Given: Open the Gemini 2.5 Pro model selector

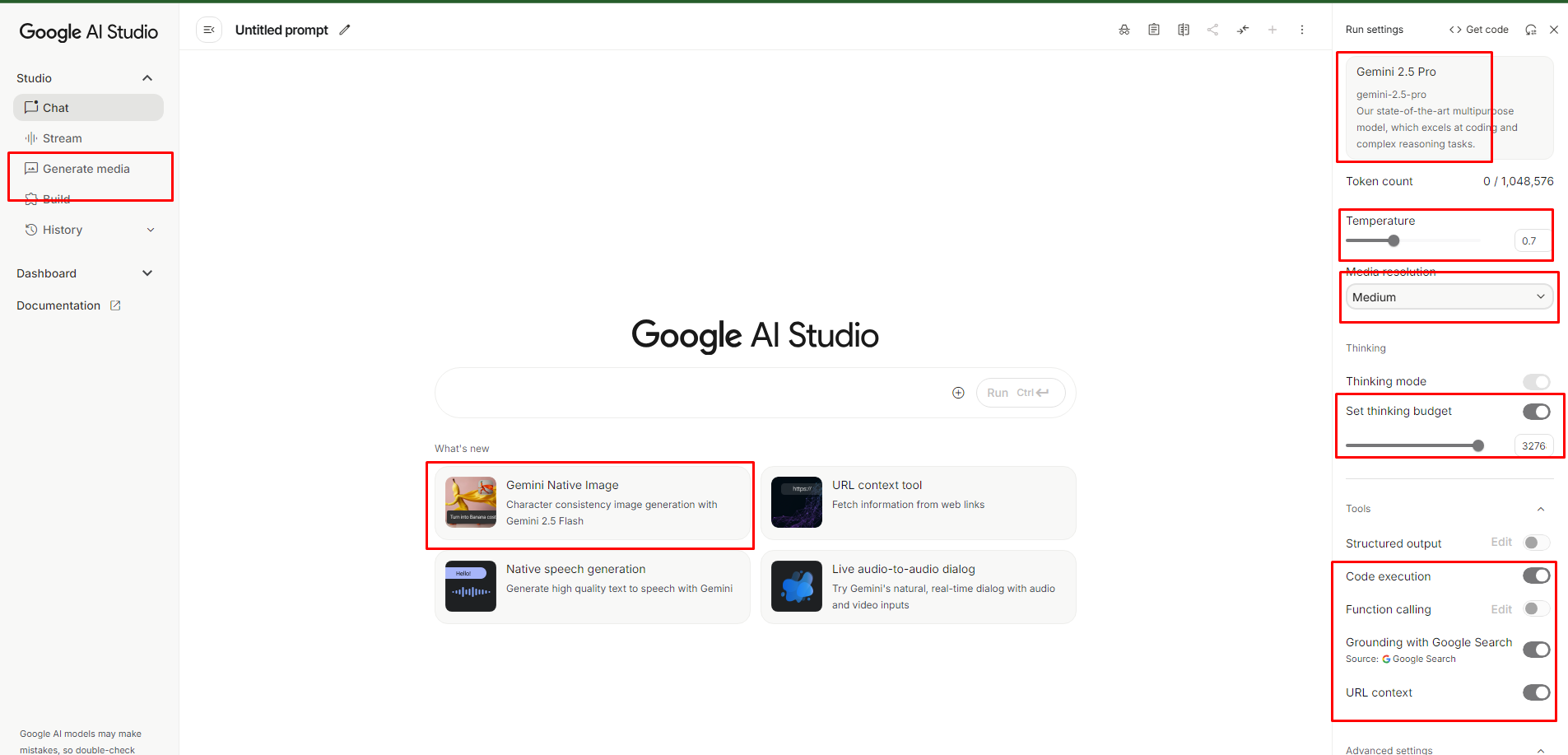Looking at the screenshot, I should [x=1449, y=107].
